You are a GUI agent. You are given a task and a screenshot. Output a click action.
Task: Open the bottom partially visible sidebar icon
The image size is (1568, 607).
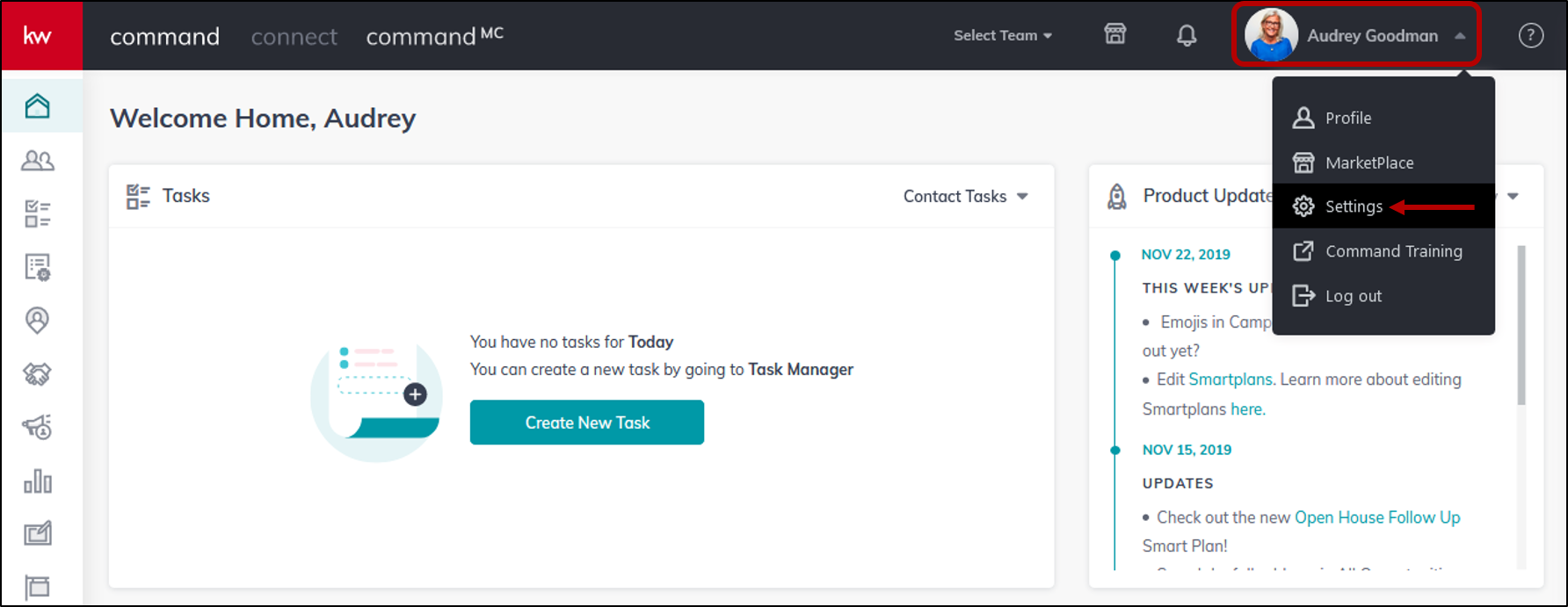[x=38, y=587]
